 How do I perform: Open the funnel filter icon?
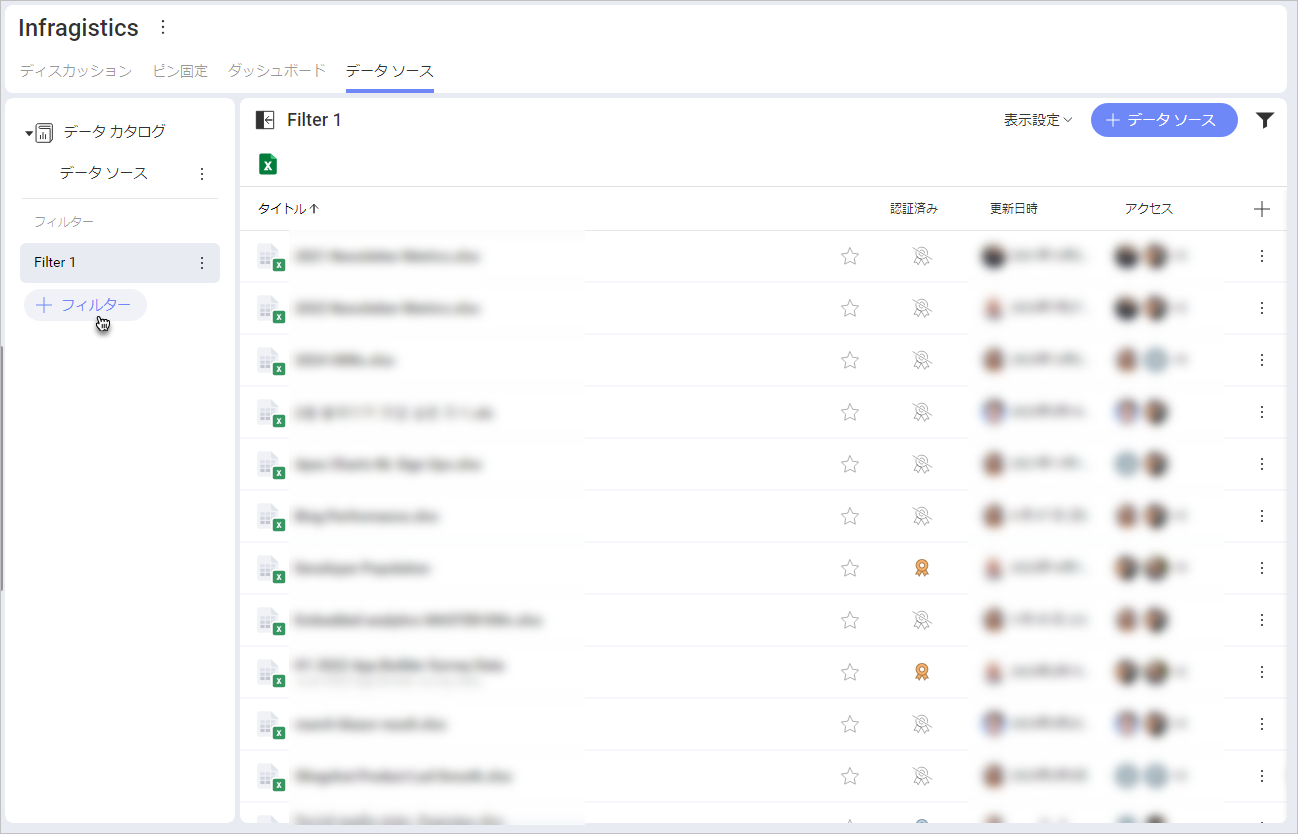pyautogui.click(x=1265, y=120)
